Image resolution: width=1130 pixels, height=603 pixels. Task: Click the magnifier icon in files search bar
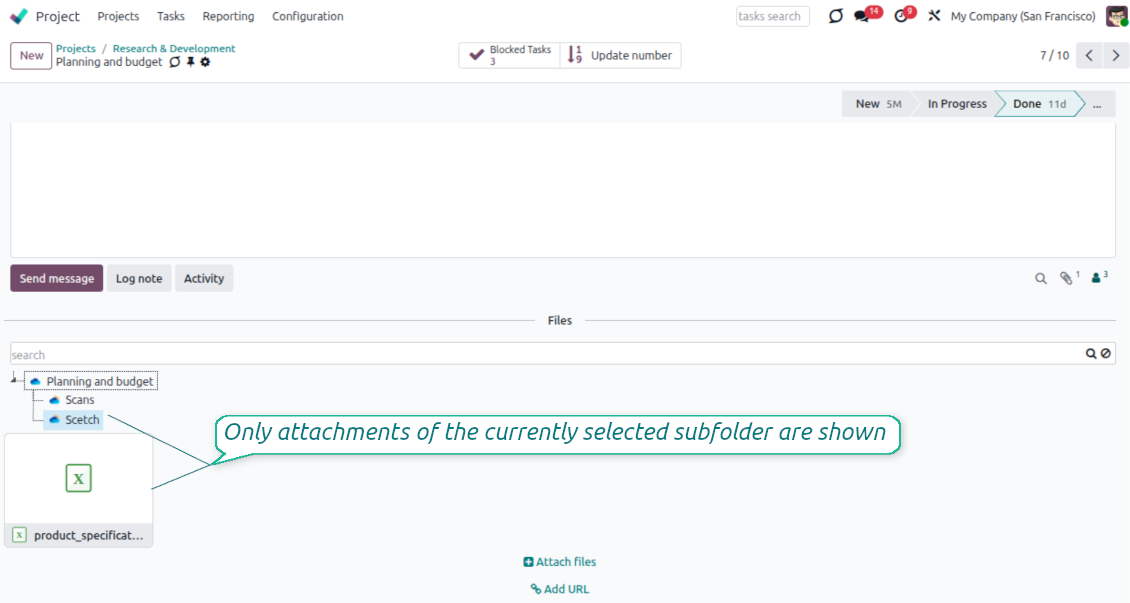click(x=1091, y=354)
